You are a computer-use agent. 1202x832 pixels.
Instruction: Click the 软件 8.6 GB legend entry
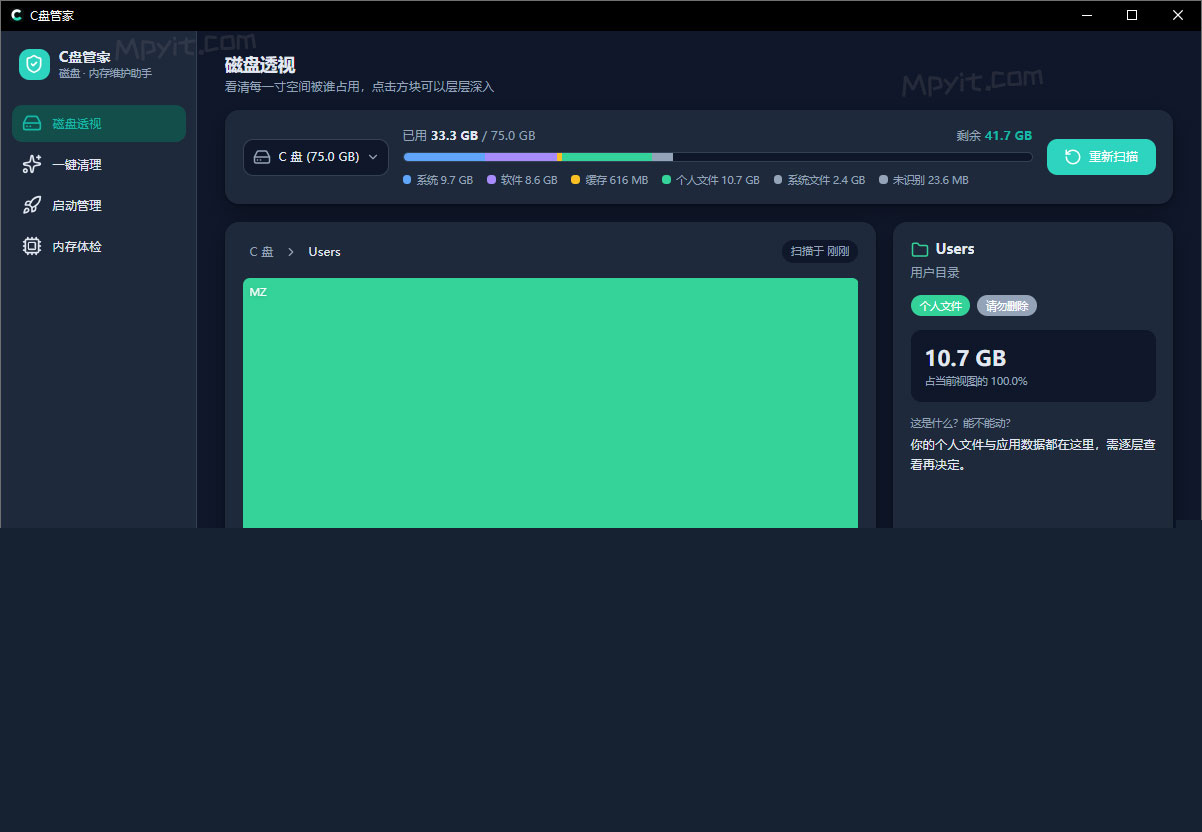click(522, 181)
